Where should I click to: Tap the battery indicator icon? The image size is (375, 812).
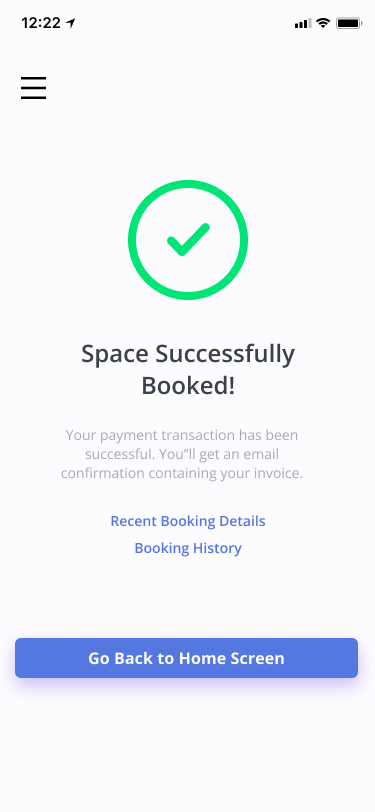click(349, 23)
